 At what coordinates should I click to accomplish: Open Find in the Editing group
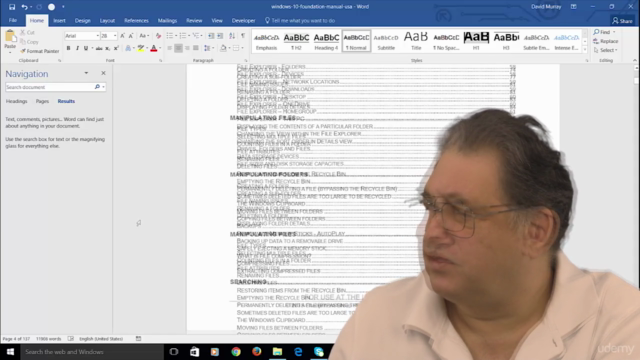point(604,32)
